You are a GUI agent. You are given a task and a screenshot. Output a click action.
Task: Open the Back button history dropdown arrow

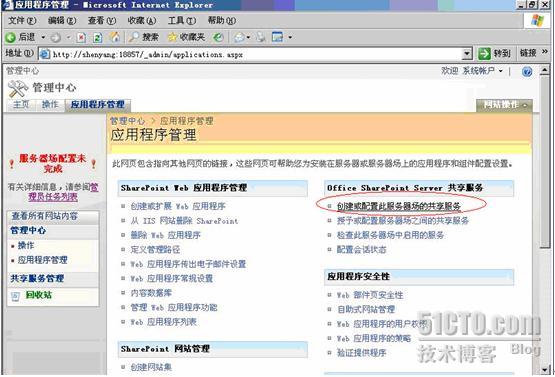coord(43,37)
